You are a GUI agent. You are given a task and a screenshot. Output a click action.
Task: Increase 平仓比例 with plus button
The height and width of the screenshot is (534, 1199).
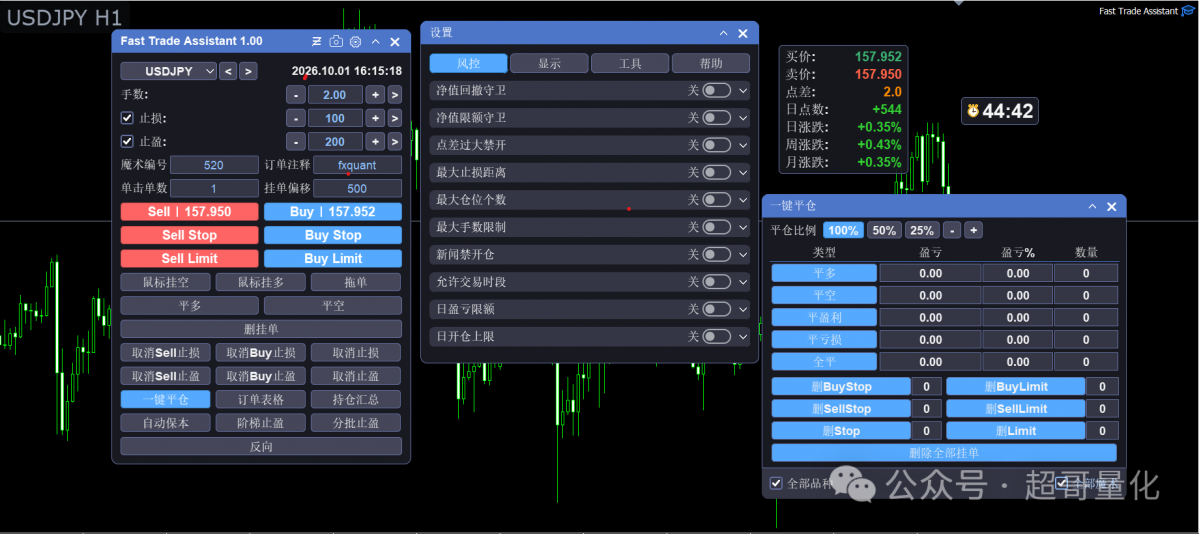click(973, 230)
